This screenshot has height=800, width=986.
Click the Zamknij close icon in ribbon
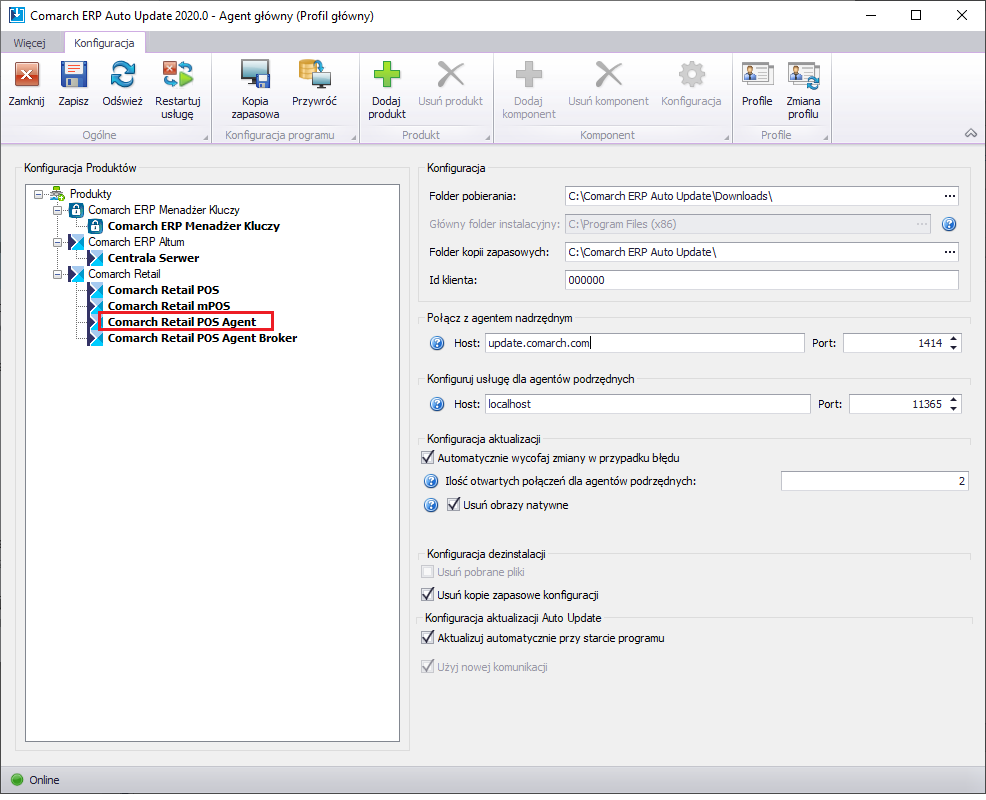coord(26,75)
